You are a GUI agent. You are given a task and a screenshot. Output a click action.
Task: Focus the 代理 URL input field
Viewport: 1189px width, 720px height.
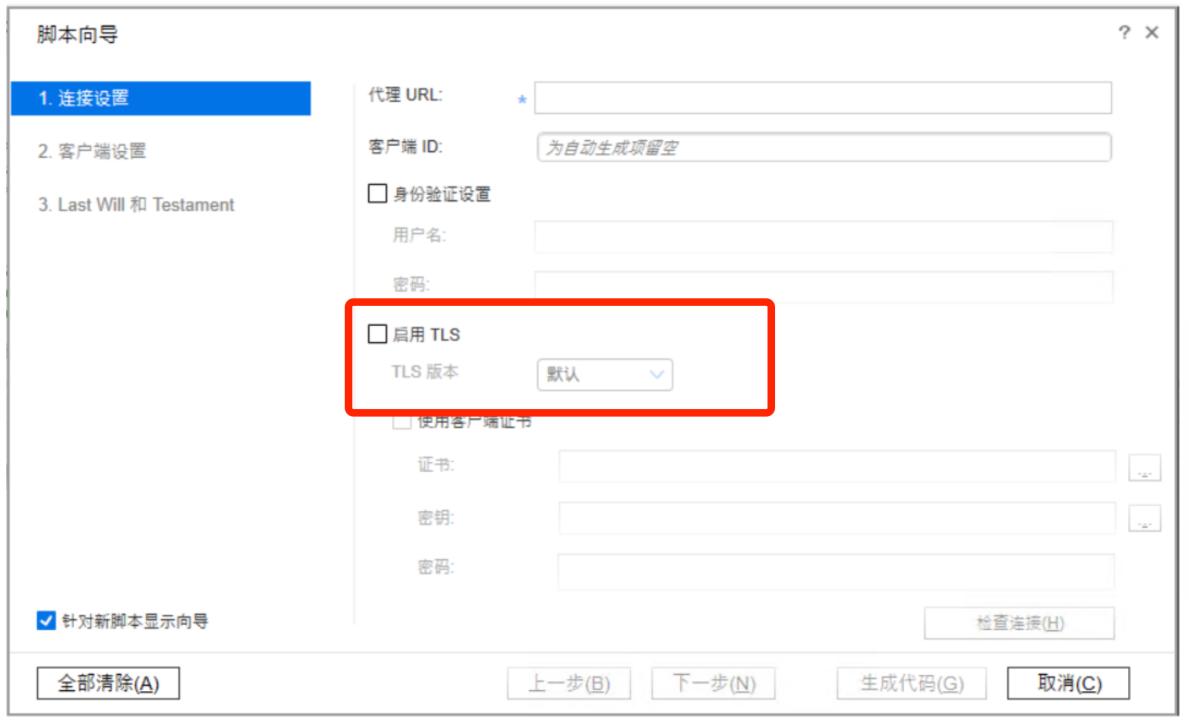(823, 98)
